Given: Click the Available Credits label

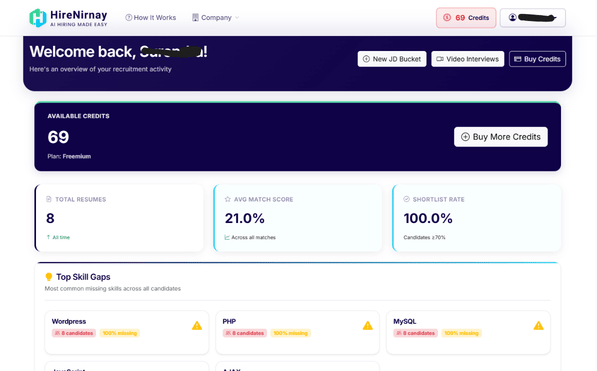Looking at the screenshot, I should tap(78, 116).
